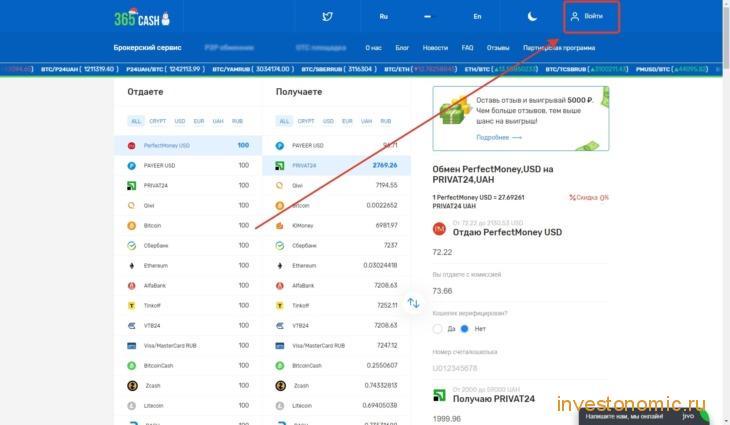730x425 pixels.
Task: Click BitcoinCash icon in Получаете list
Action: 280,366
